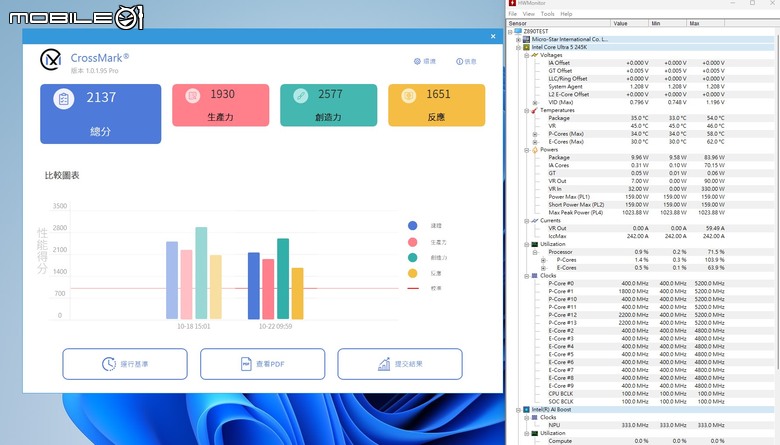Click the motherboard icon beside Micro-Star International

coord(526,39)
